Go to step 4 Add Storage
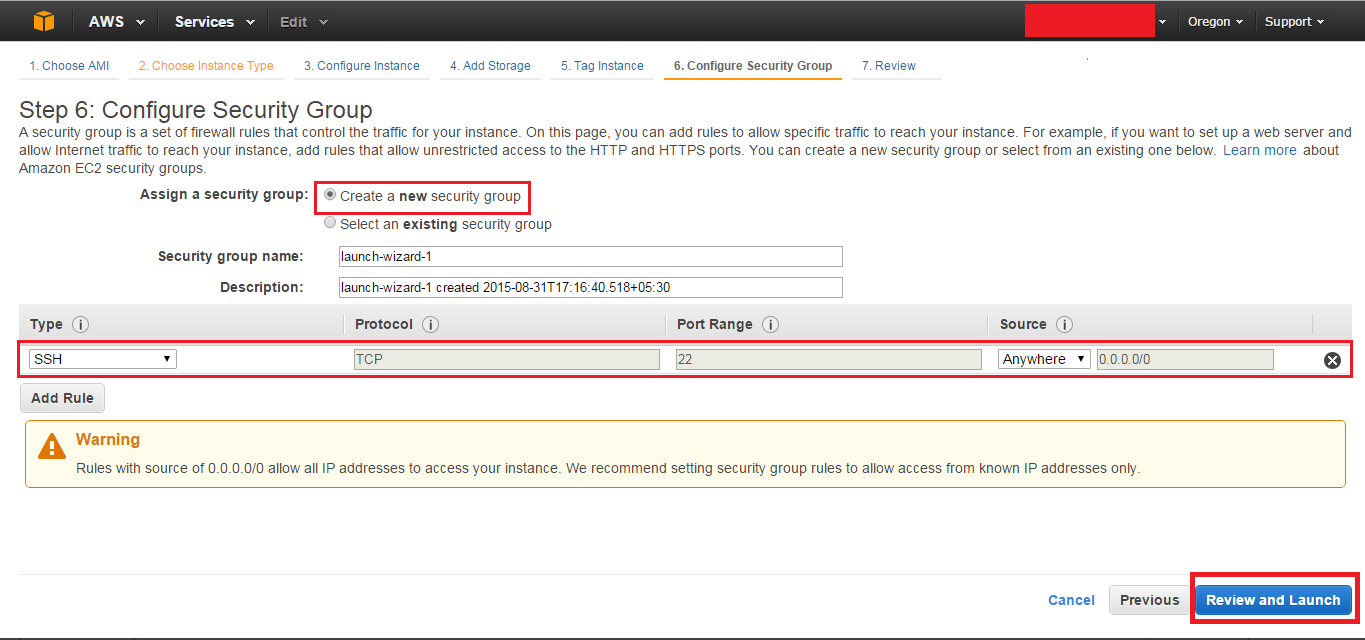The image size is (1365, 640). tap(490, 66)
